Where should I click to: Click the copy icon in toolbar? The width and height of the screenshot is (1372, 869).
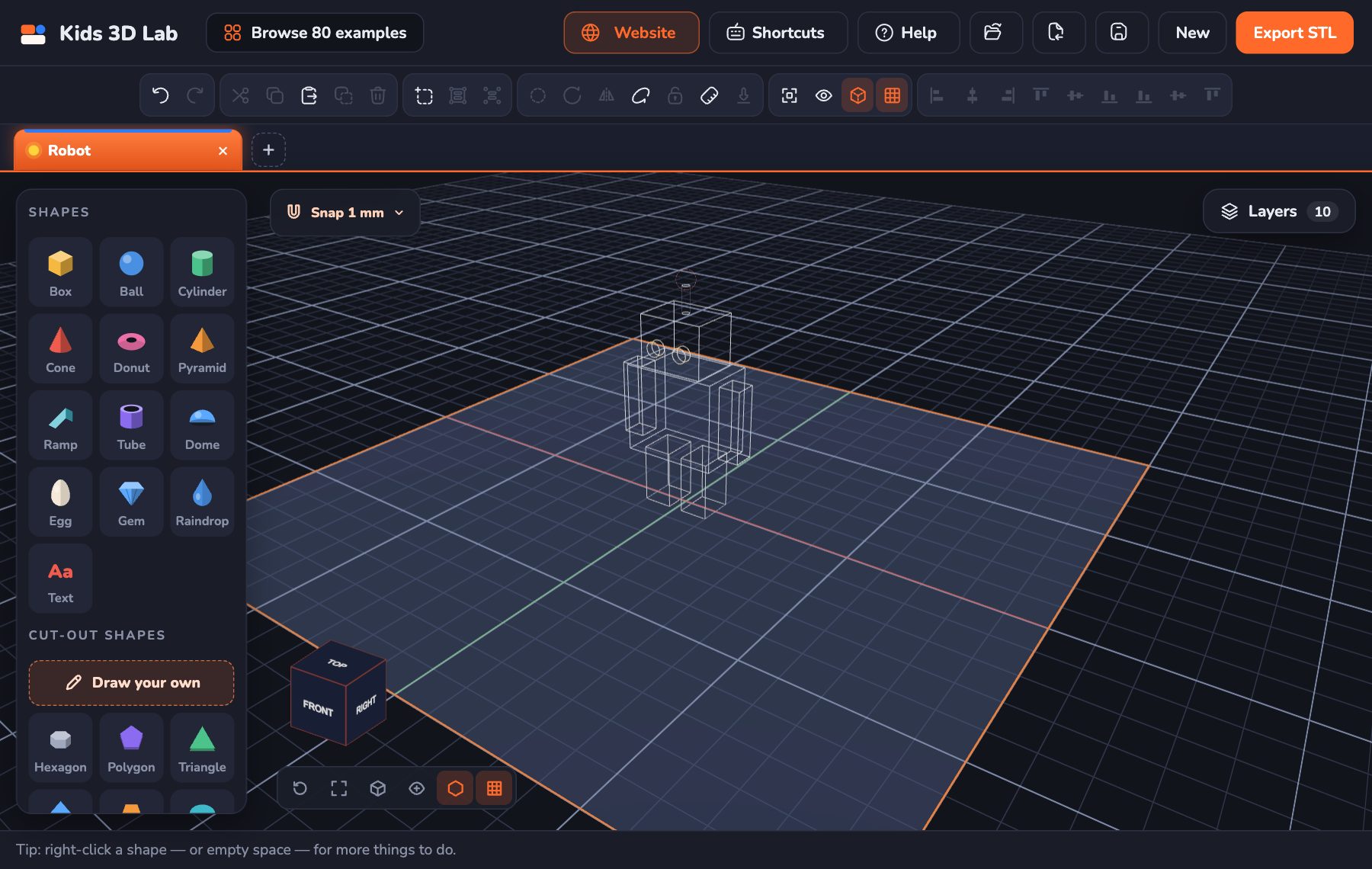[x=274, y=95]
